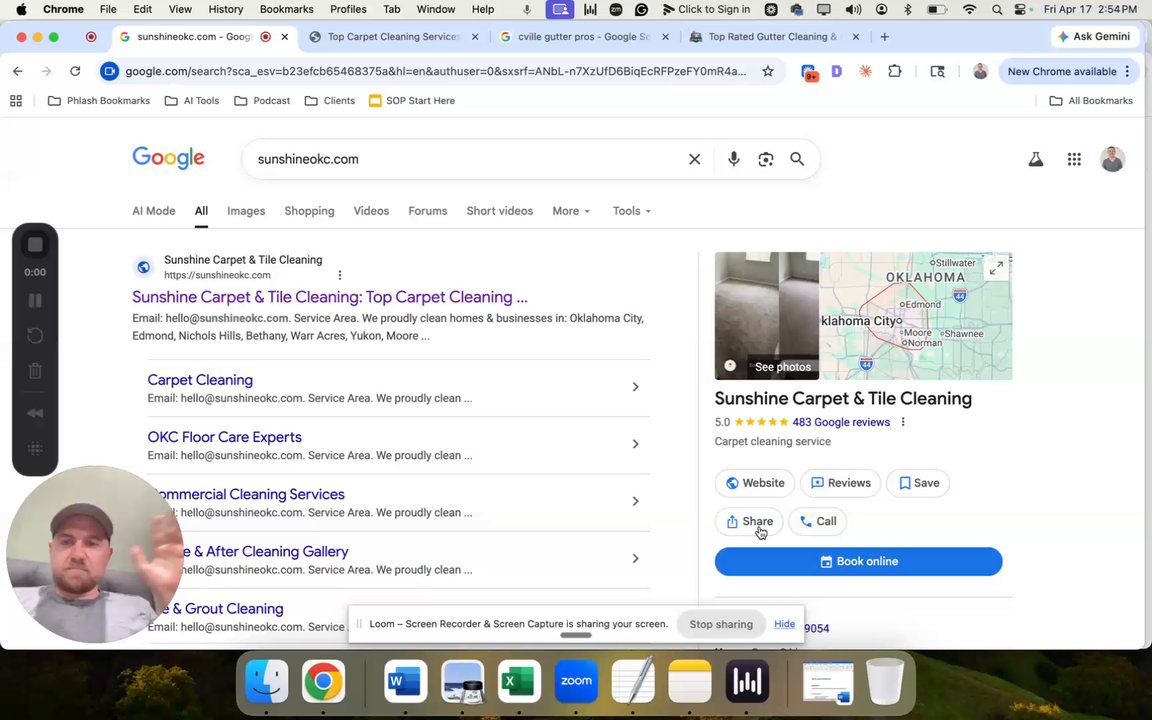1152x720 pixels.
Task: Switch to Top Carpet Cleaning Services browser tab
Action: click(393, 37)
